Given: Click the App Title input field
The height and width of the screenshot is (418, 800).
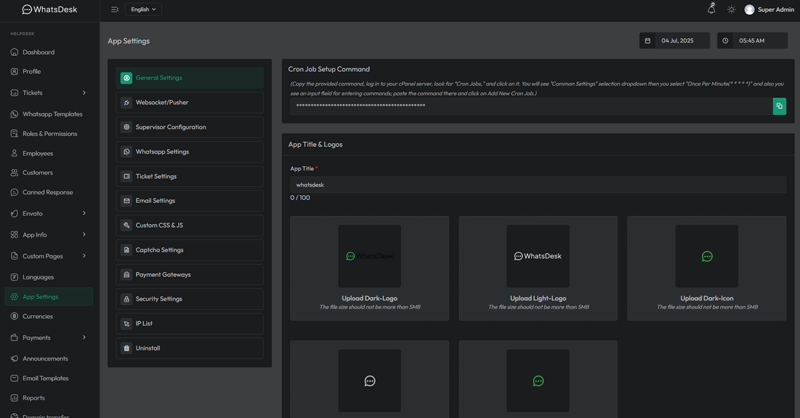Looking at the screenshot, I should coord(538,185).
